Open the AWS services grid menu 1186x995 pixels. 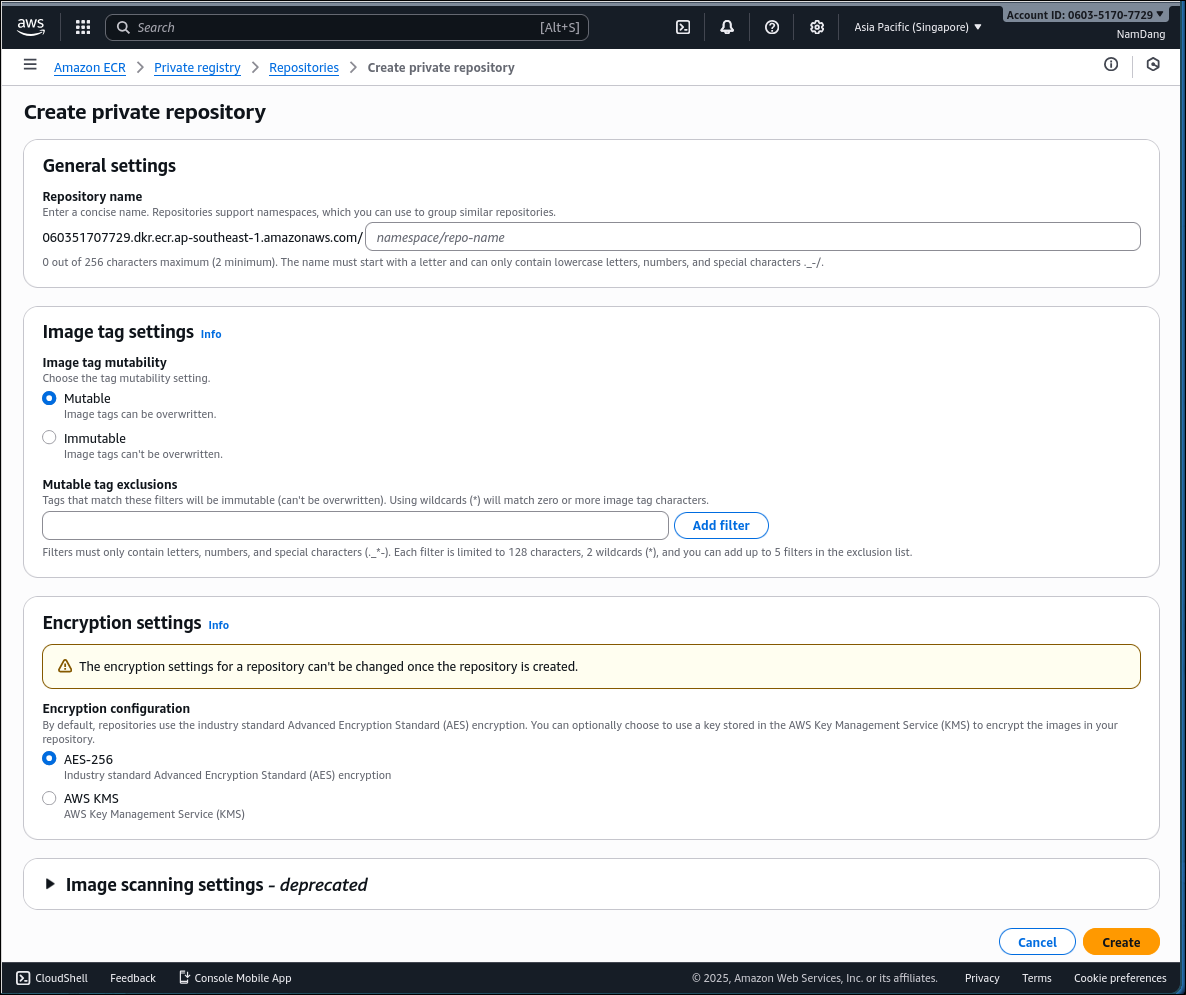tap(83, 27)
